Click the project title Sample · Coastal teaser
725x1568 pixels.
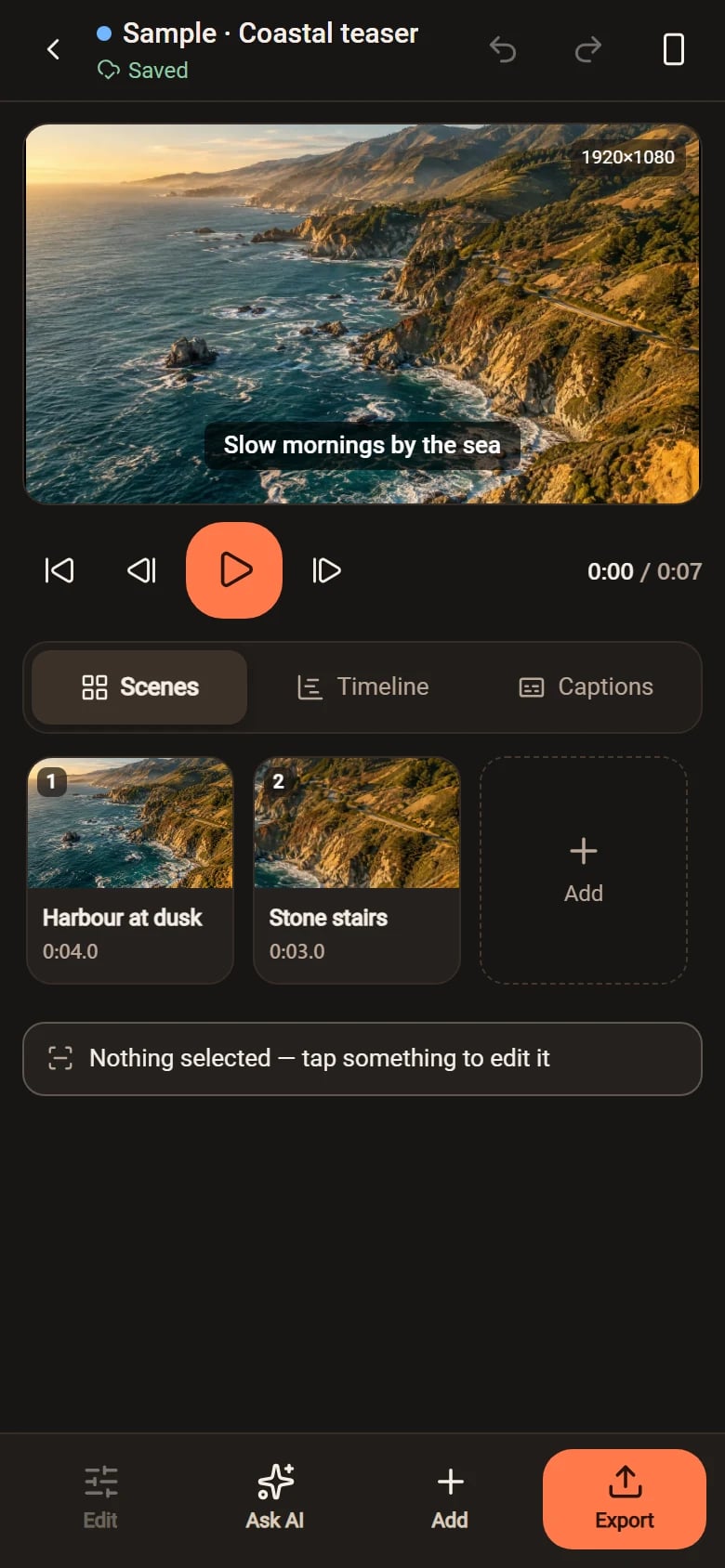(270, 33)
